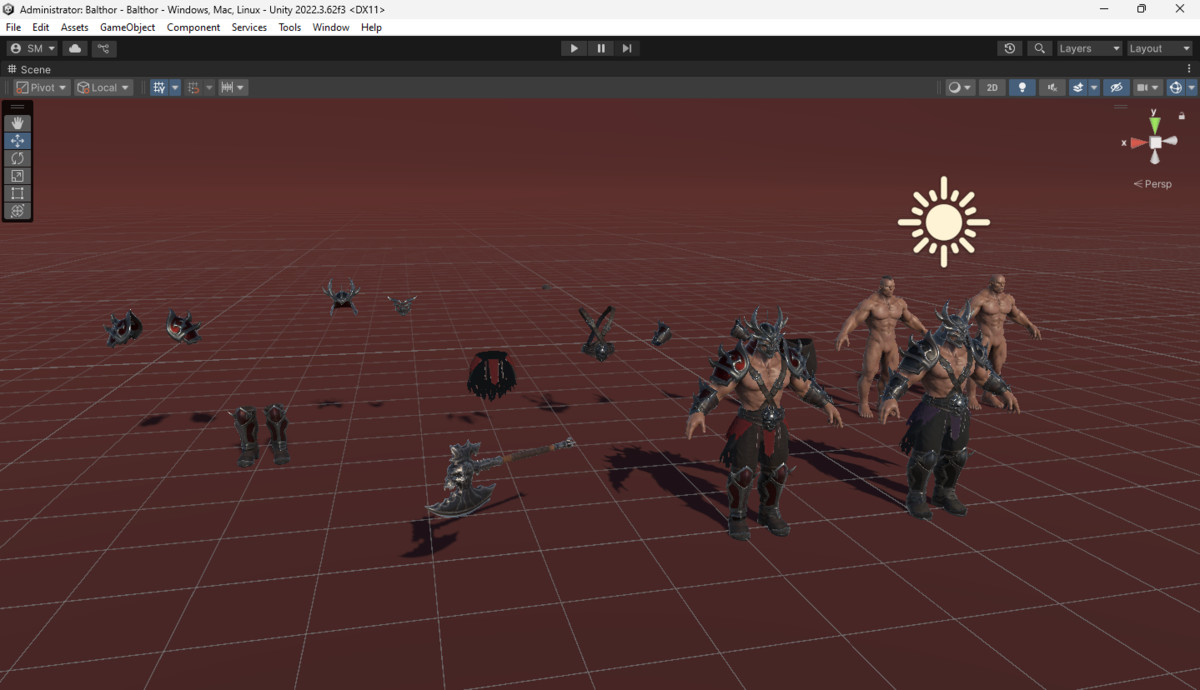The image size is (1200, 690).
Task: Click the scene gizmo center cube
Action: tap(1155, 143)
